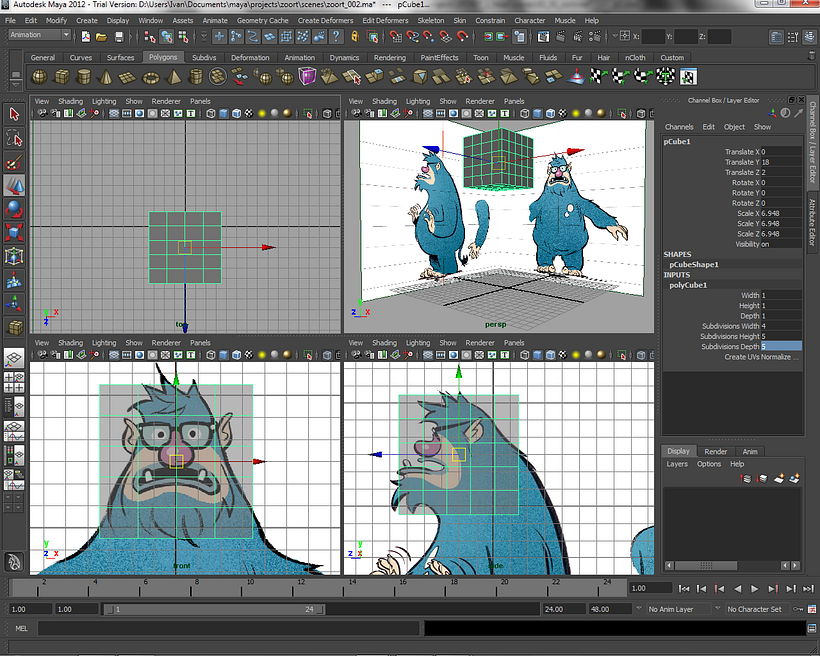Click New Scene icon in status line
Image resolution: width=820 pixels, height=656 pixels.
click(86, 37)
